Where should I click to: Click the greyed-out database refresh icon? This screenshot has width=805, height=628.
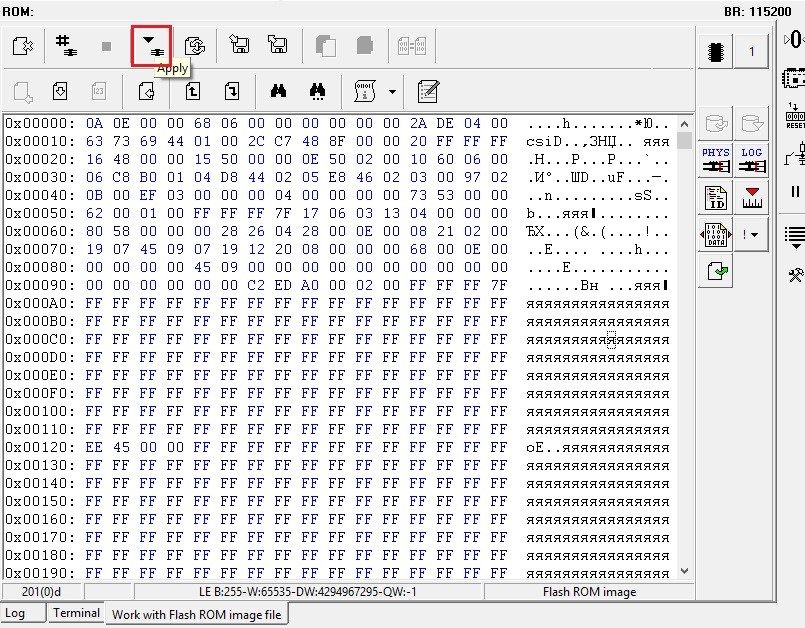716,123
